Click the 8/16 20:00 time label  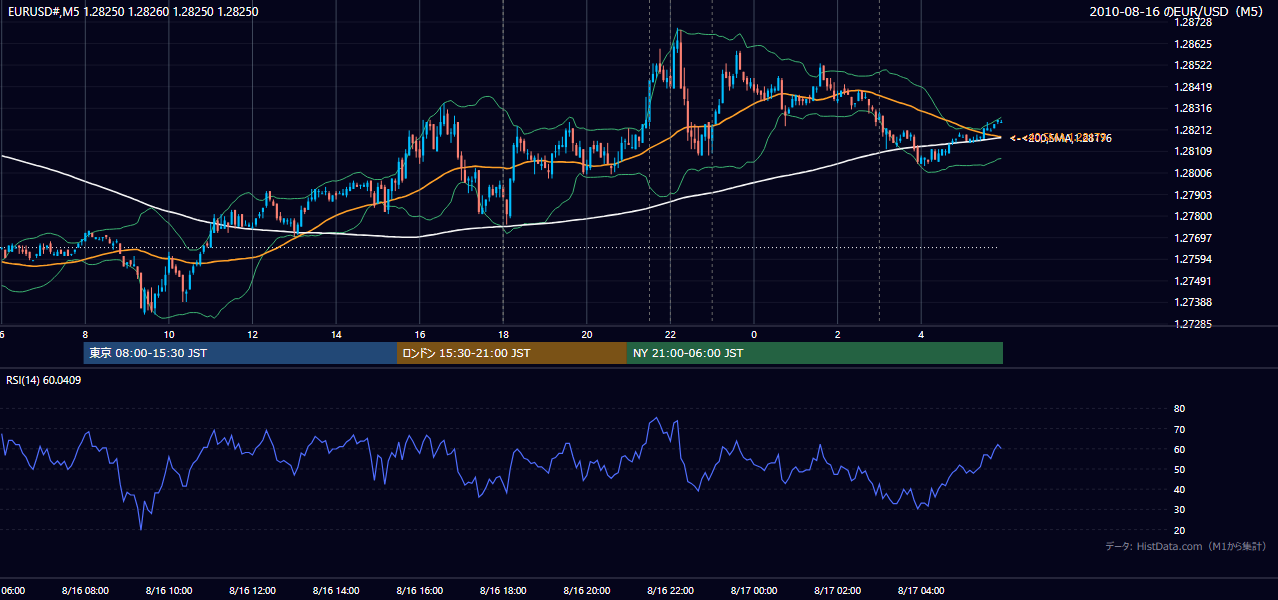pyautogui.click(x=586, y=590)
